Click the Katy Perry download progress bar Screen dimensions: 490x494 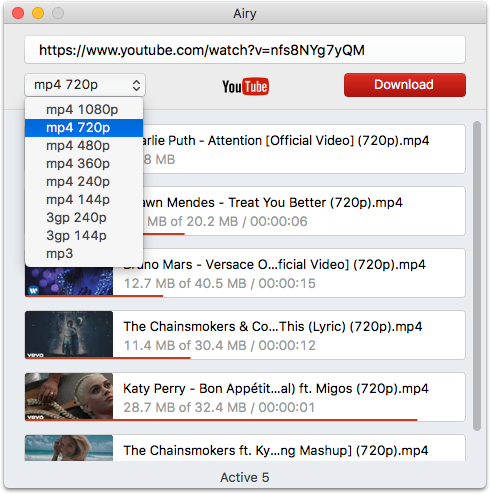[x=221, y=420]
